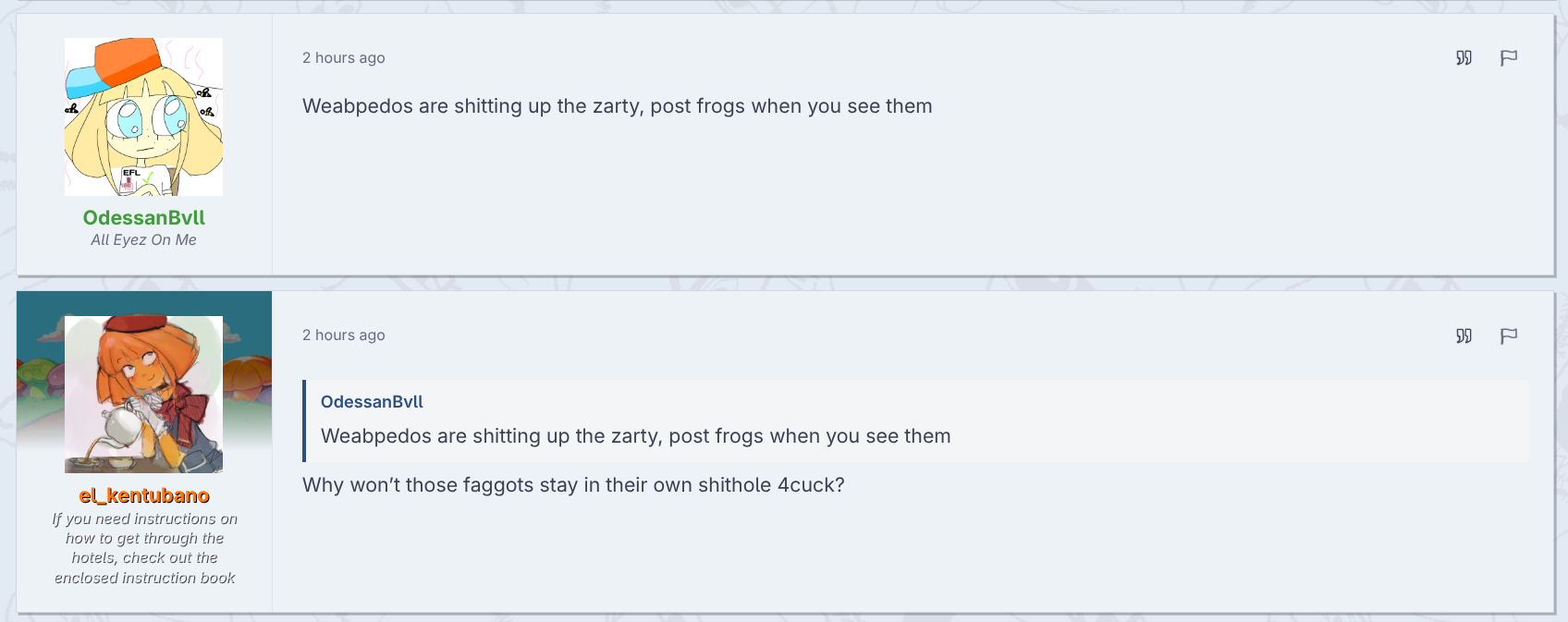
Task: Click the OdessanBvll name in the quote header
Action: (x=372, y=402)
